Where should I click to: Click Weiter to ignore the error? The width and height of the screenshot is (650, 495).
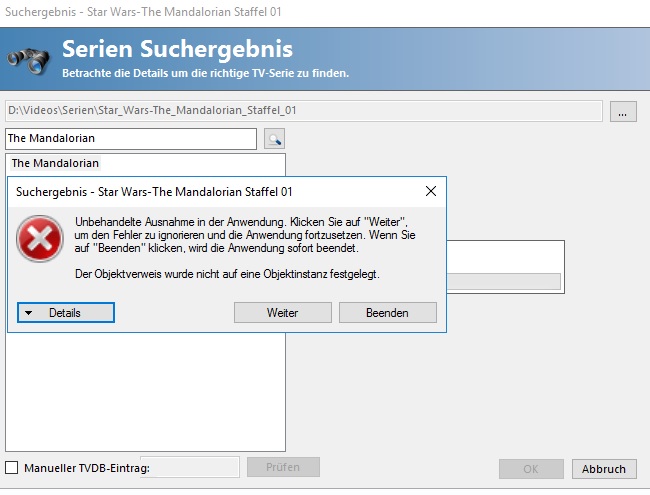pos(283,313)
